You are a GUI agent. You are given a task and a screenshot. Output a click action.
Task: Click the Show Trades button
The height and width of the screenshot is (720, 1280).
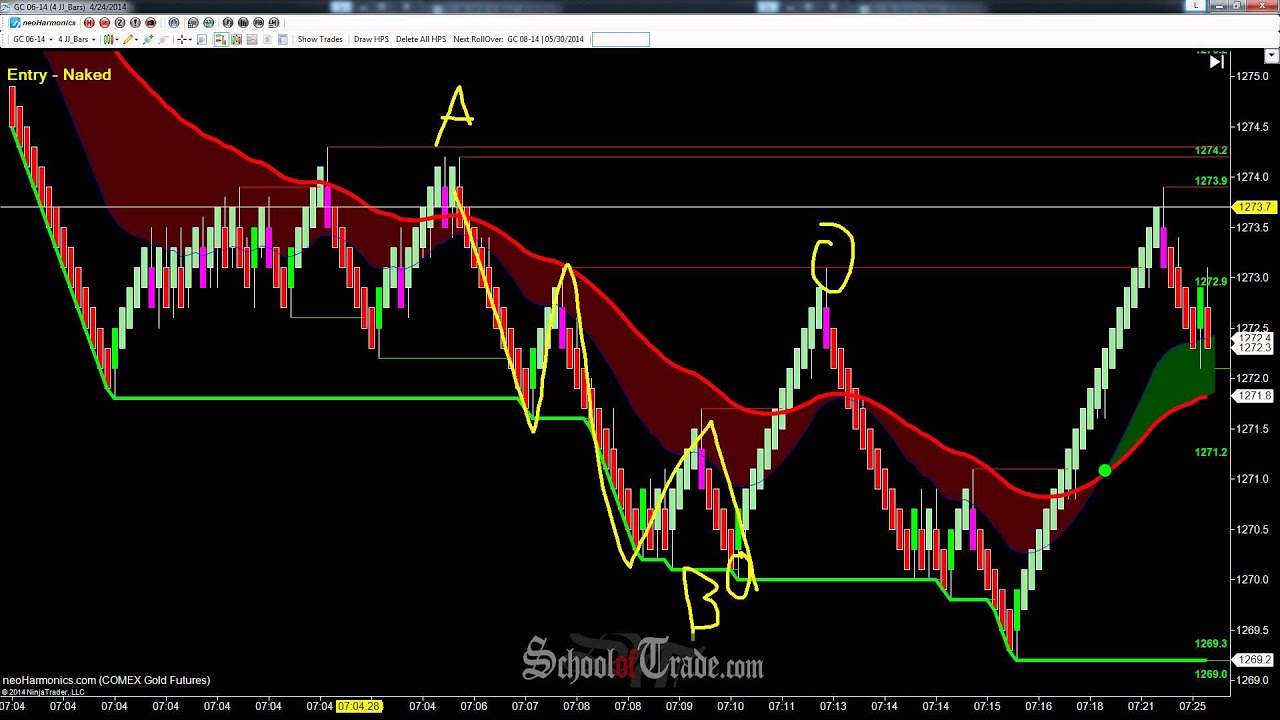point(320,39)
